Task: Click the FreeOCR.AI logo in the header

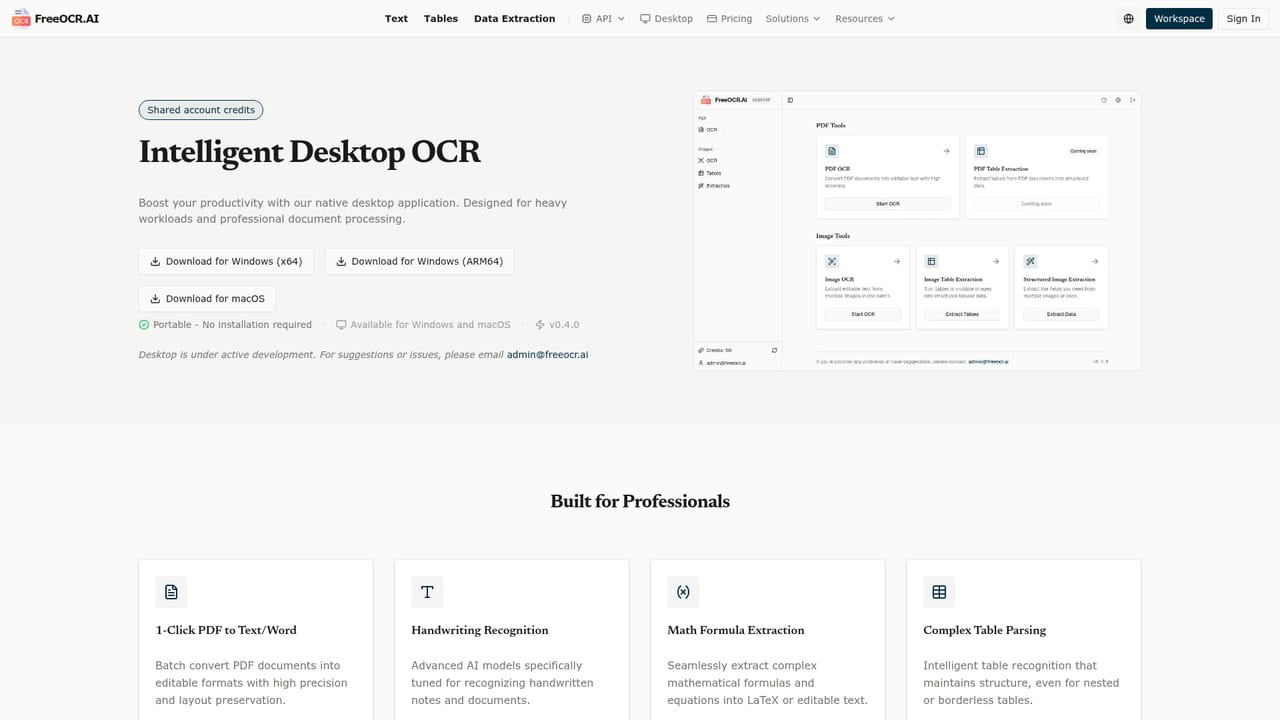Action: 55,18
